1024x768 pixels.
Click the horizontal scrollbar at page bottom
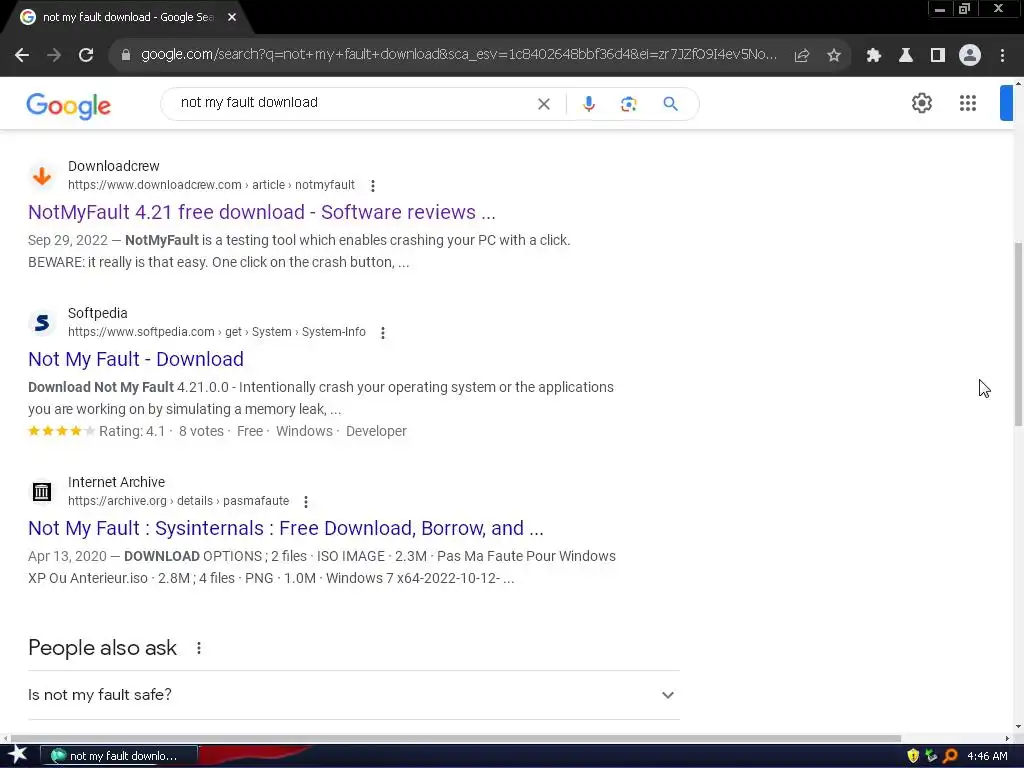click(455, 738)
